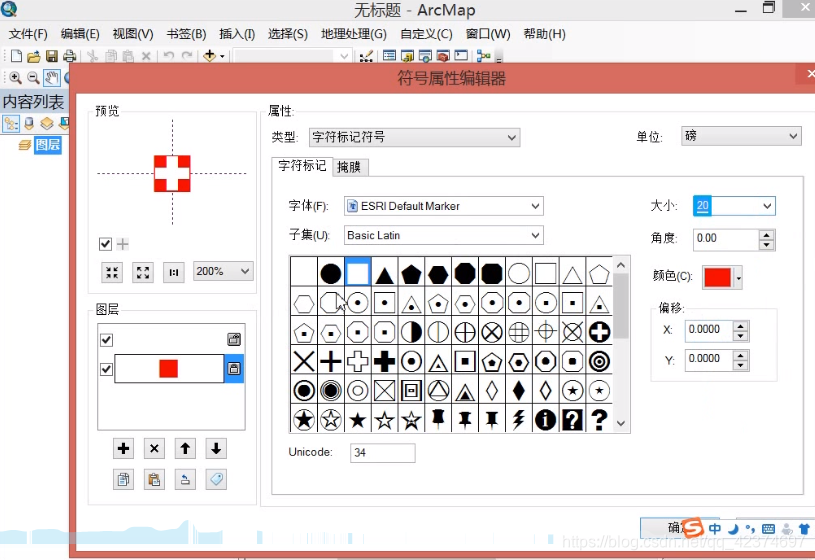
Task: Click the 1:1 preview scale button
Action: [x=174, y=272]
